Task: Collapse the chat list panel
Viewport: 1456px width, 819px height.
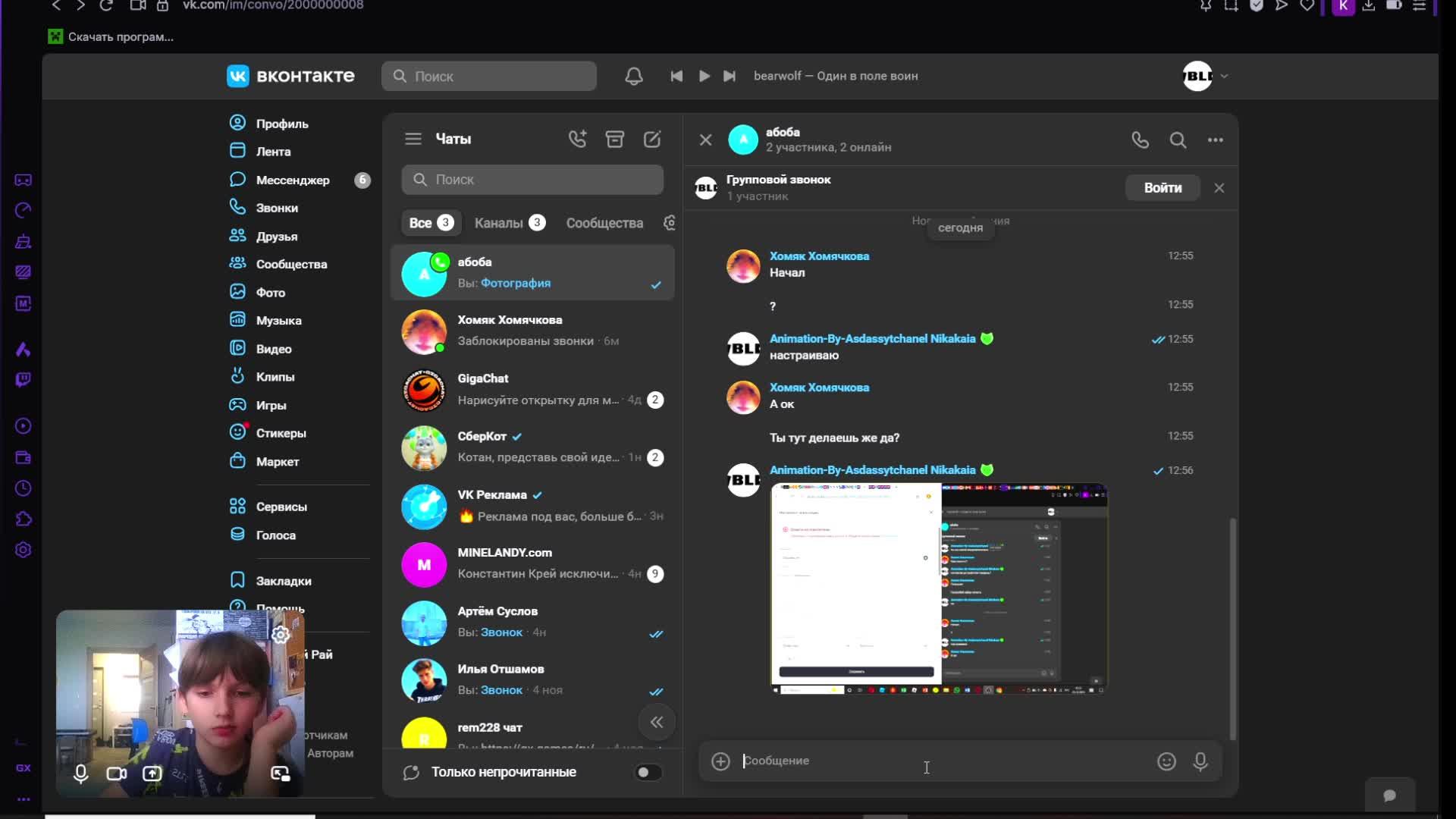Action: [x=657, y=722]
